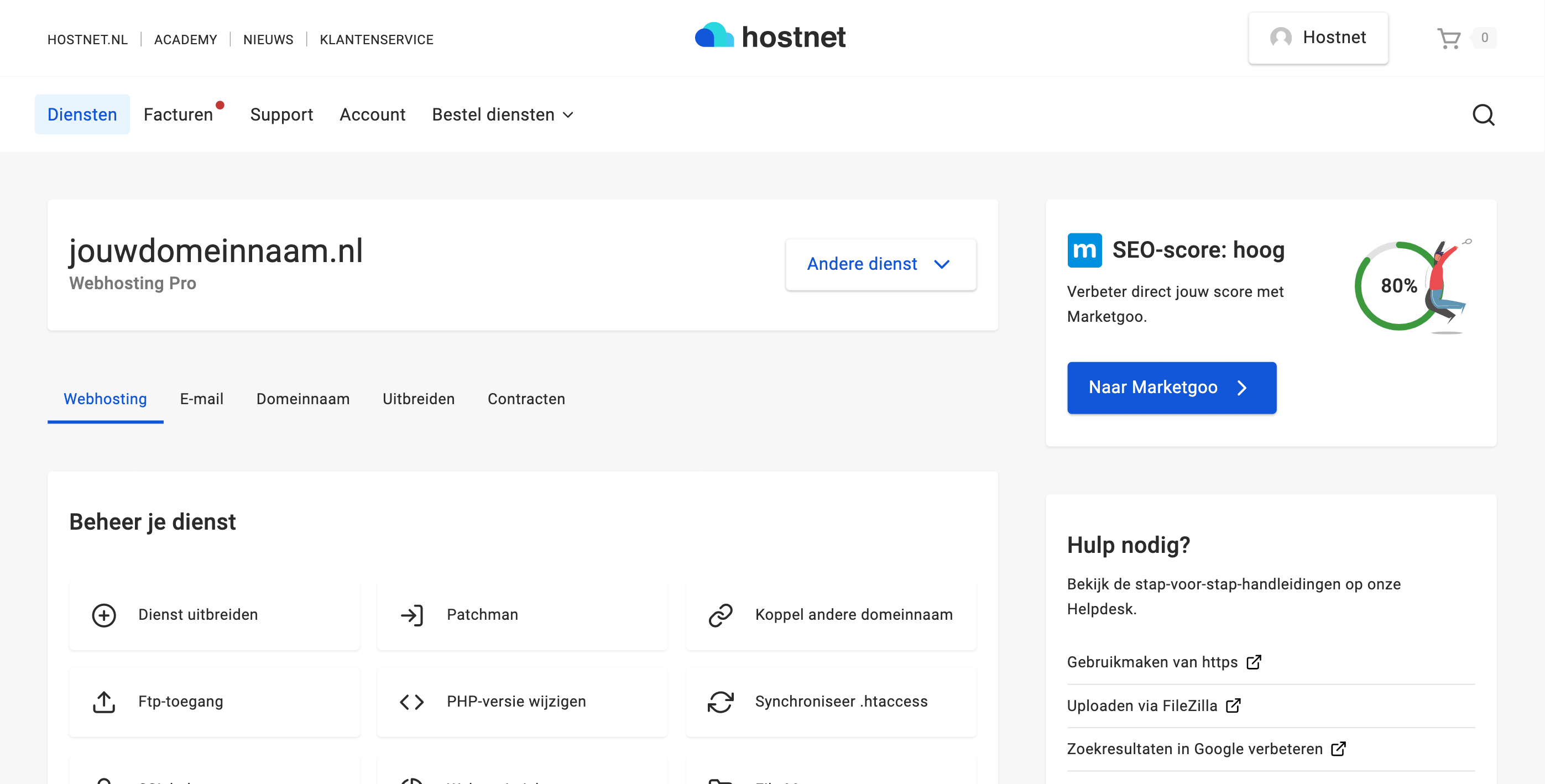Click the PHP-versie wijzigen code icon
This screenshot has height=784, width=1545.
(x=411, y=701)
